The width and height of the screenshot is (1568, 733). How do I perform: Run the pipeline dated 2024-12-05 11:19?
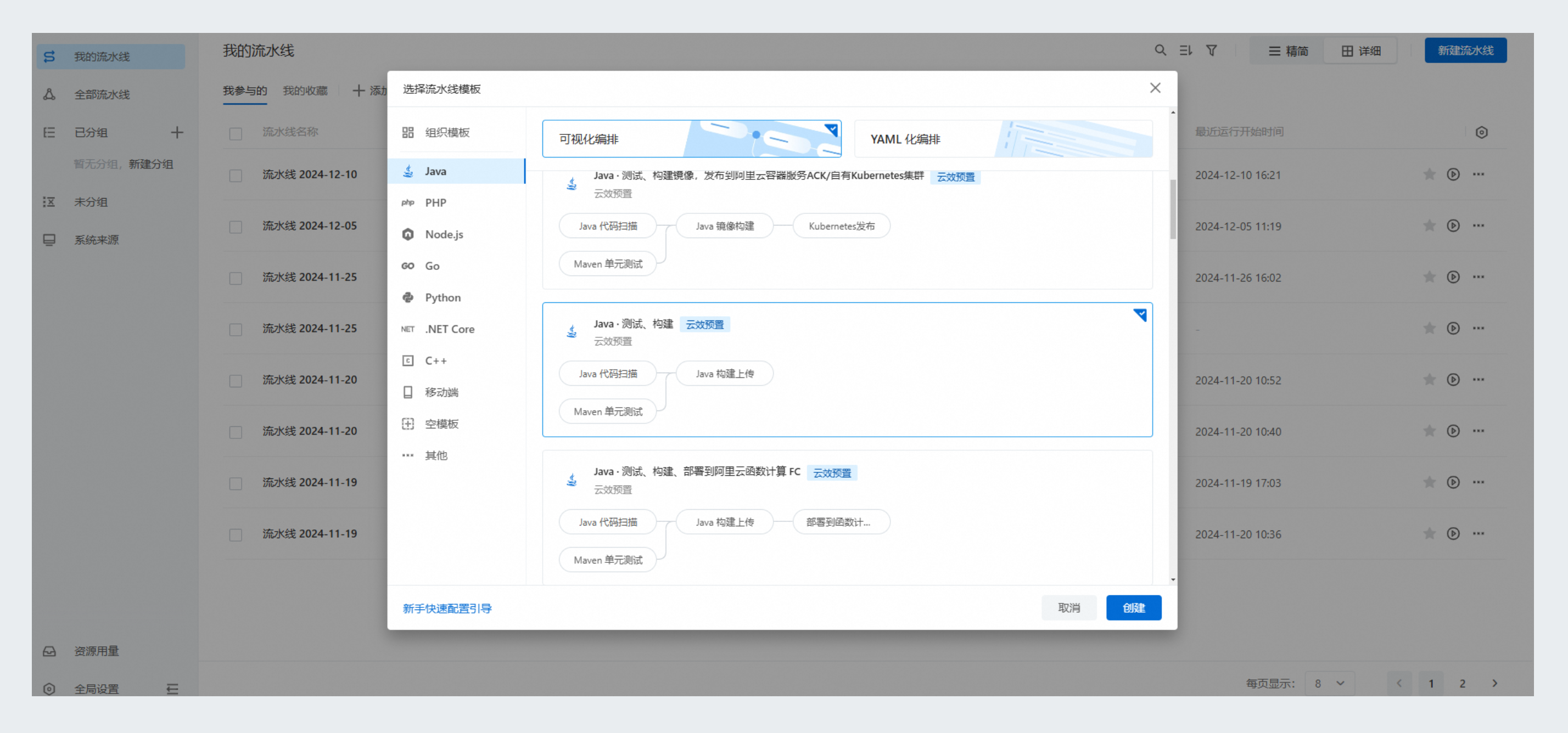(1453, 225)
